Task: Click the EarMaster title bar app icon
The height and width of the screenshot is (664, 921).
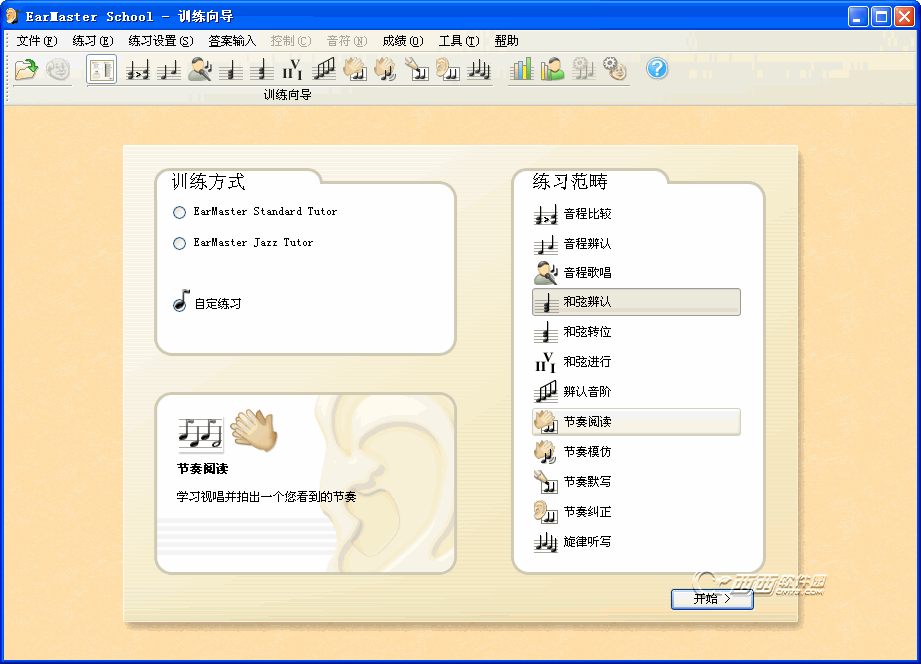Action: [13, 16]
